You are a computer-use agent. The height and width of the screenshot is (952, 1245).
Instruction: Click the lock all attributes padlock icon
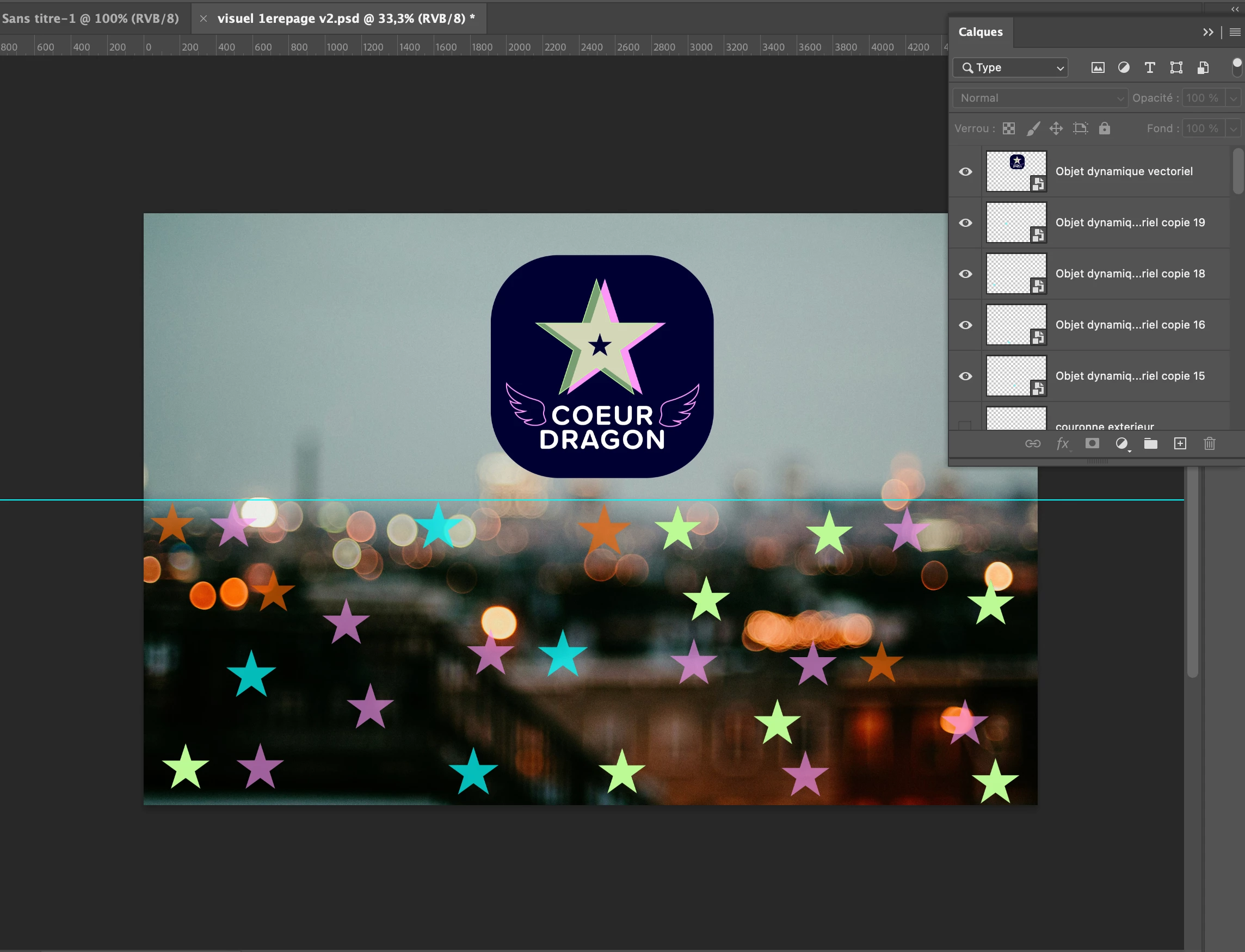click(x=1105, y=128)
